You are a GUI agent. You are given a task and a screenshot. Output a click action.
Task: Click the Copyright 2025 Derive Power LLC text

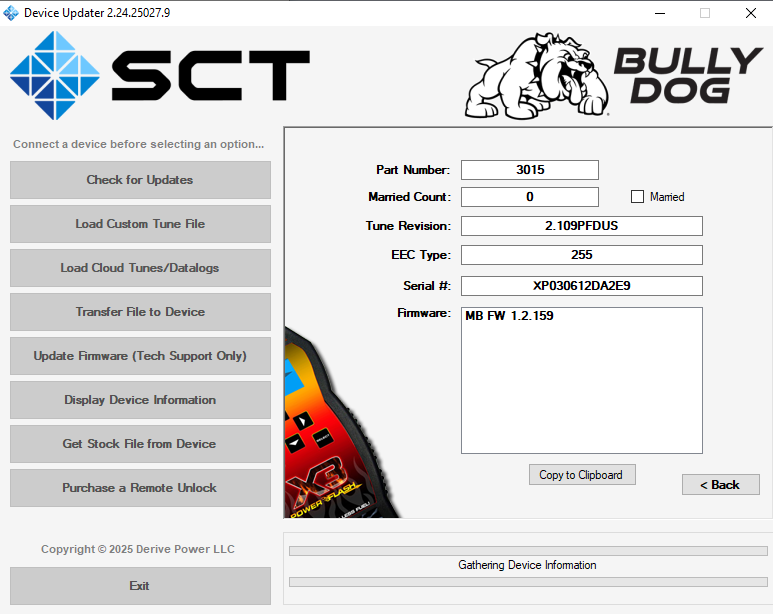tap(138, 549)
